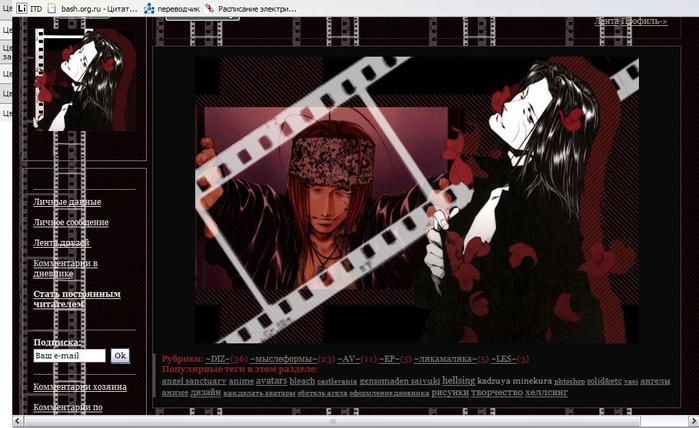Select the solid&etc tag
This screenshot has height=428, width=699.
(x=604, y=381)
